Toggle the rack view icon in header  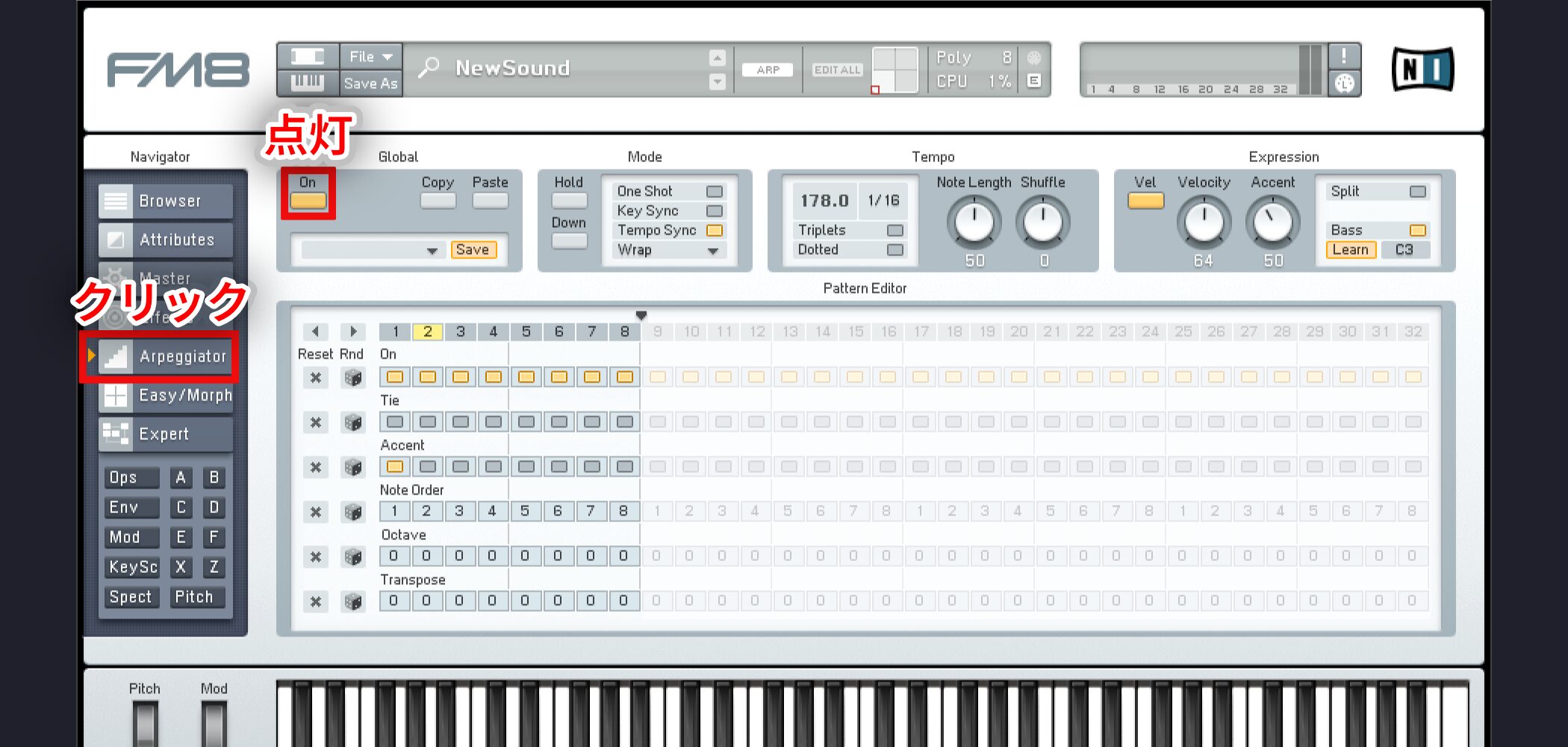(307, 56)
